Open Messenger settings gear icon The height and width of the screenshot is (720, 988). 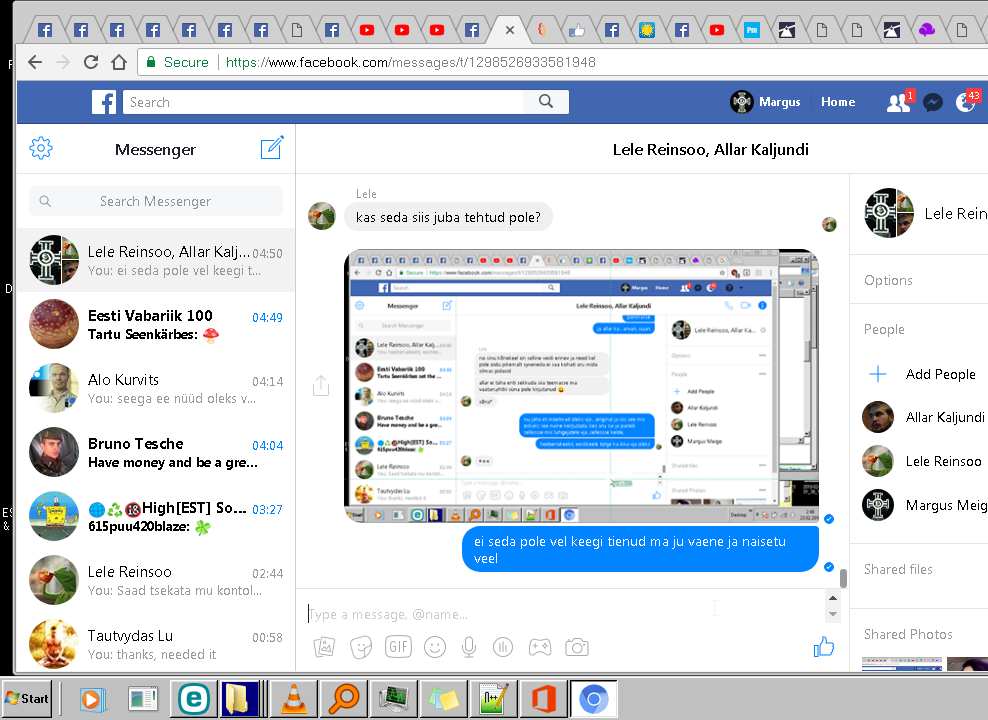41,149
